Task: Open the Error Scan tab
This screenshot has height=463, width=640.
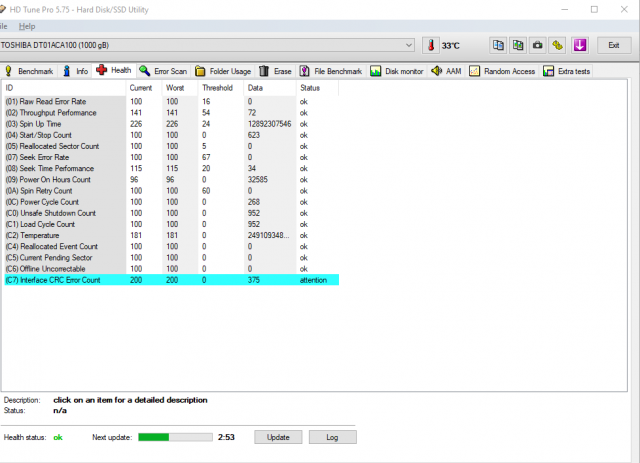Action: tap(163, 71)
